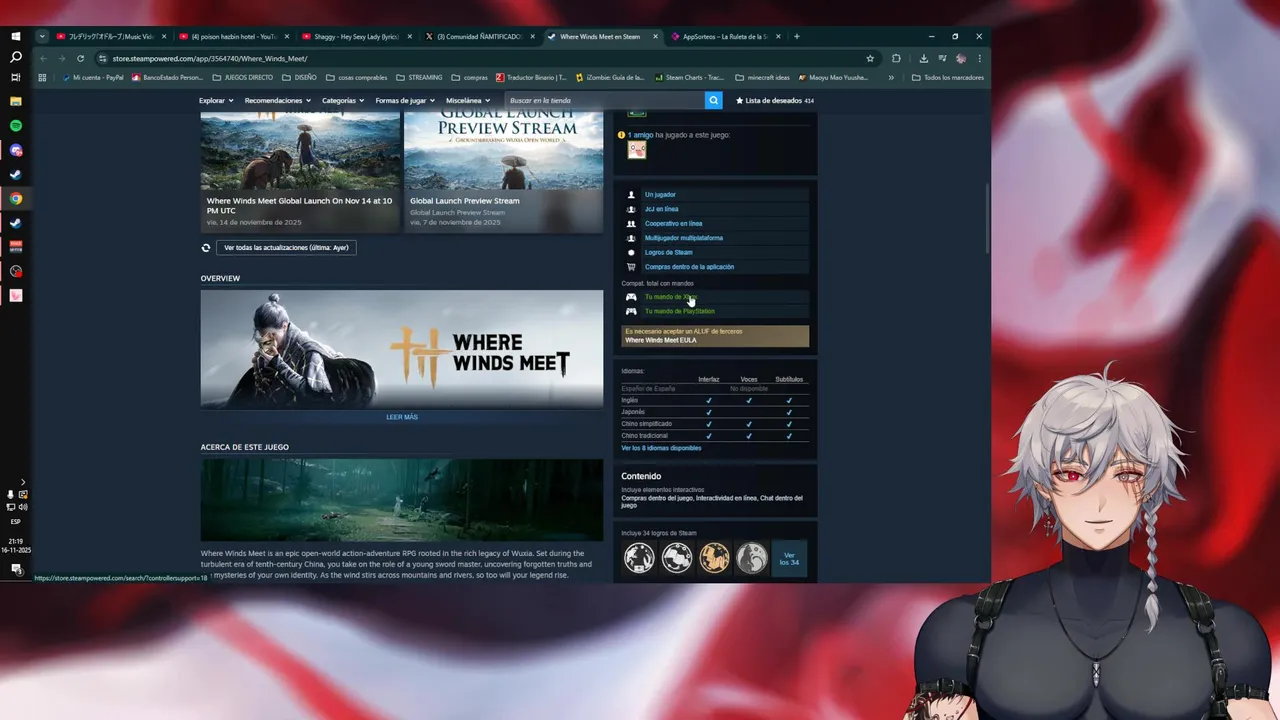Screen dimensions: 1280x720
Task: Open the BancoEstado Person... bookmark
Action: click(166, 77)
